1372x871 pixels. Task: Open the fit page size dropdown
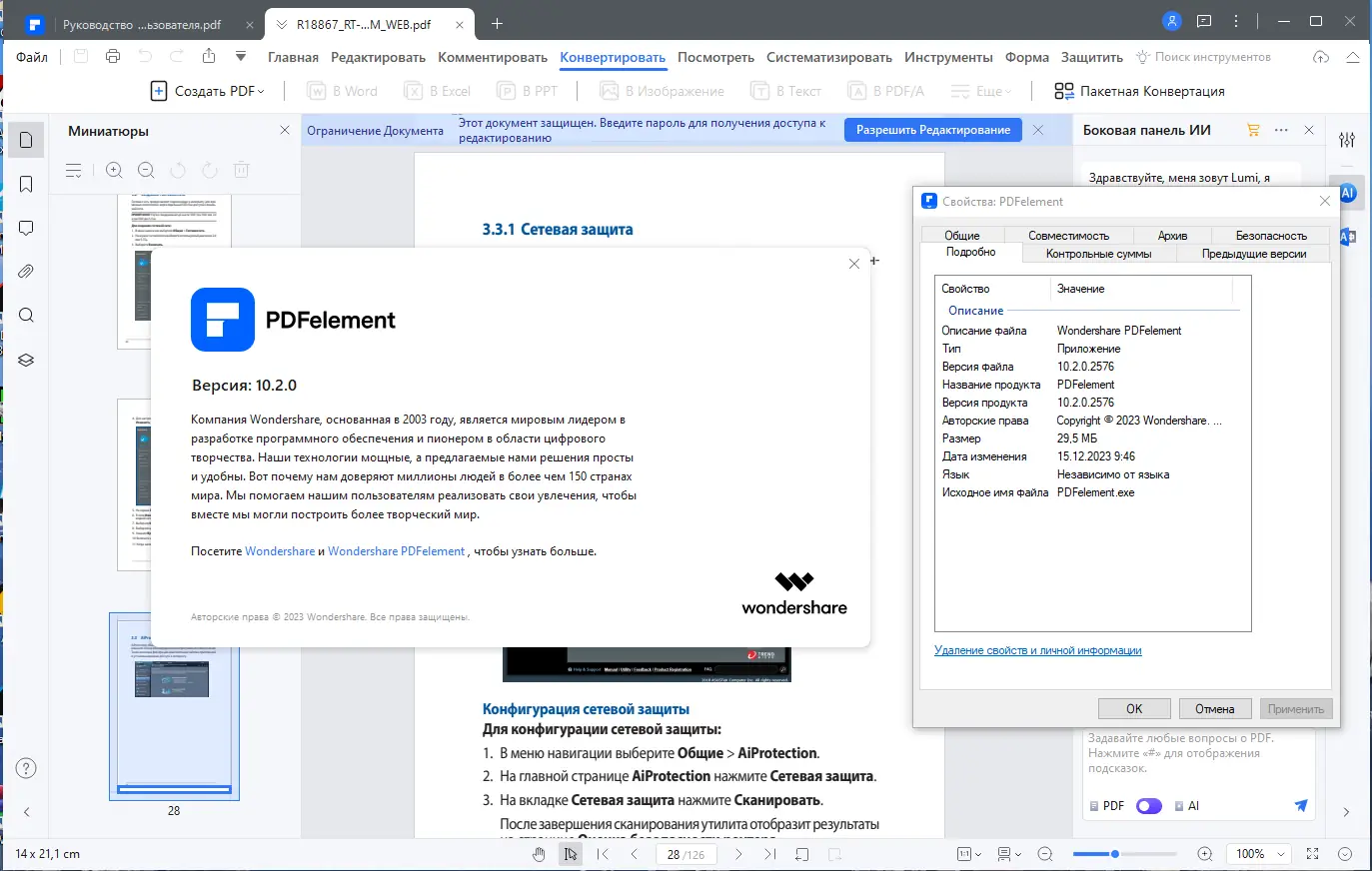point(969,854)
